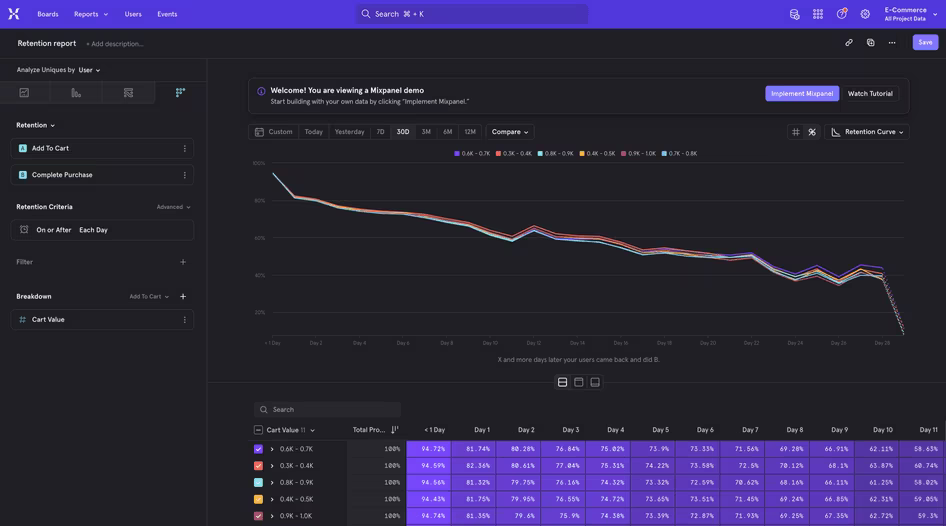This screenshot has width=946, height=526.
Task: Open the apps grid icon
Action: (817, 14)
